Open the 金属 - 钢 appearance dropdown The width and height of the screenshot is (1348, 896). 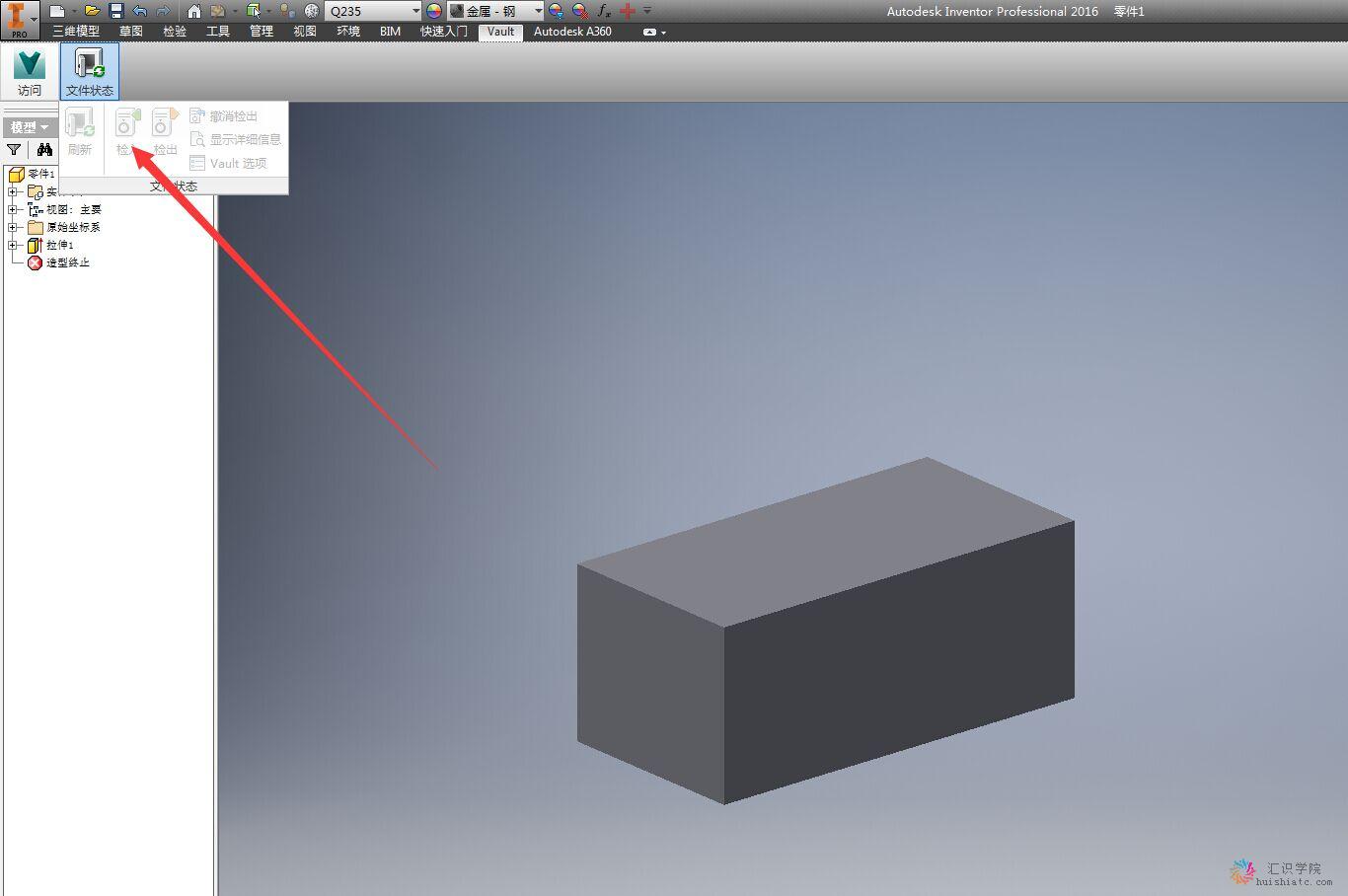point(538,11)
